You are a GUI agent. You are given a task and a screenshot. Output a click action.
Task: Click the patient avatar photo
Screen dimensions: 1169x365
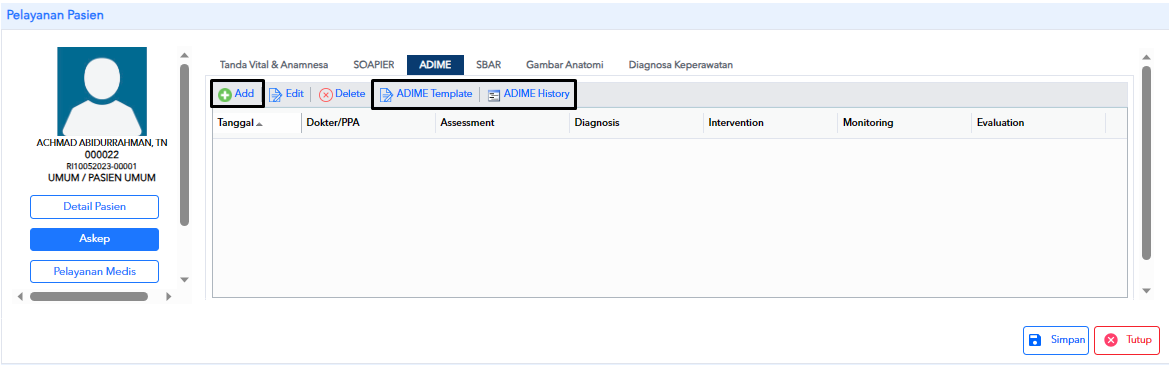coord(102,92)
